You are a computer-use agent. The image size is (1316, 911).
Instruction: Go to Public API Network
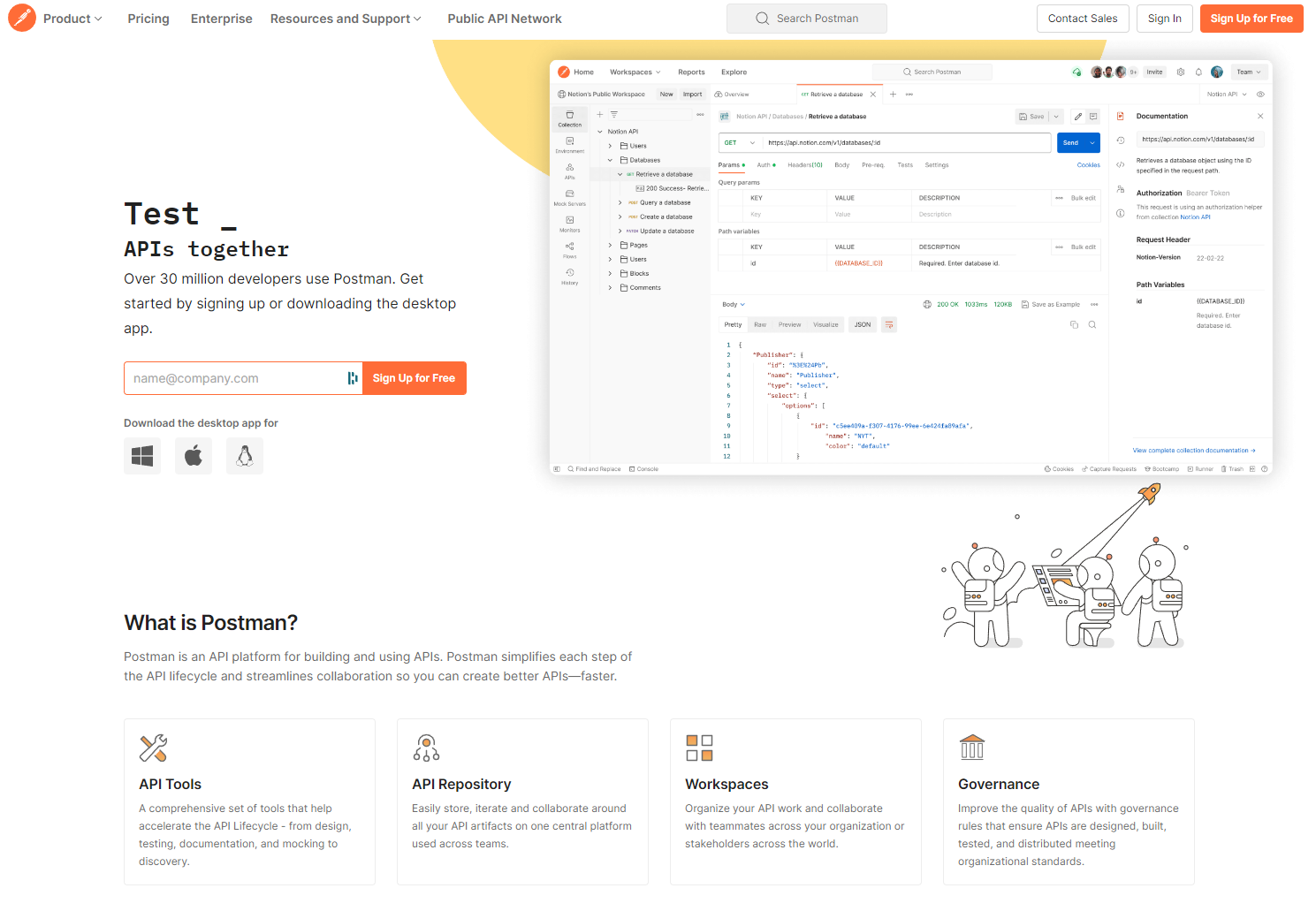[x=505, y=19]
